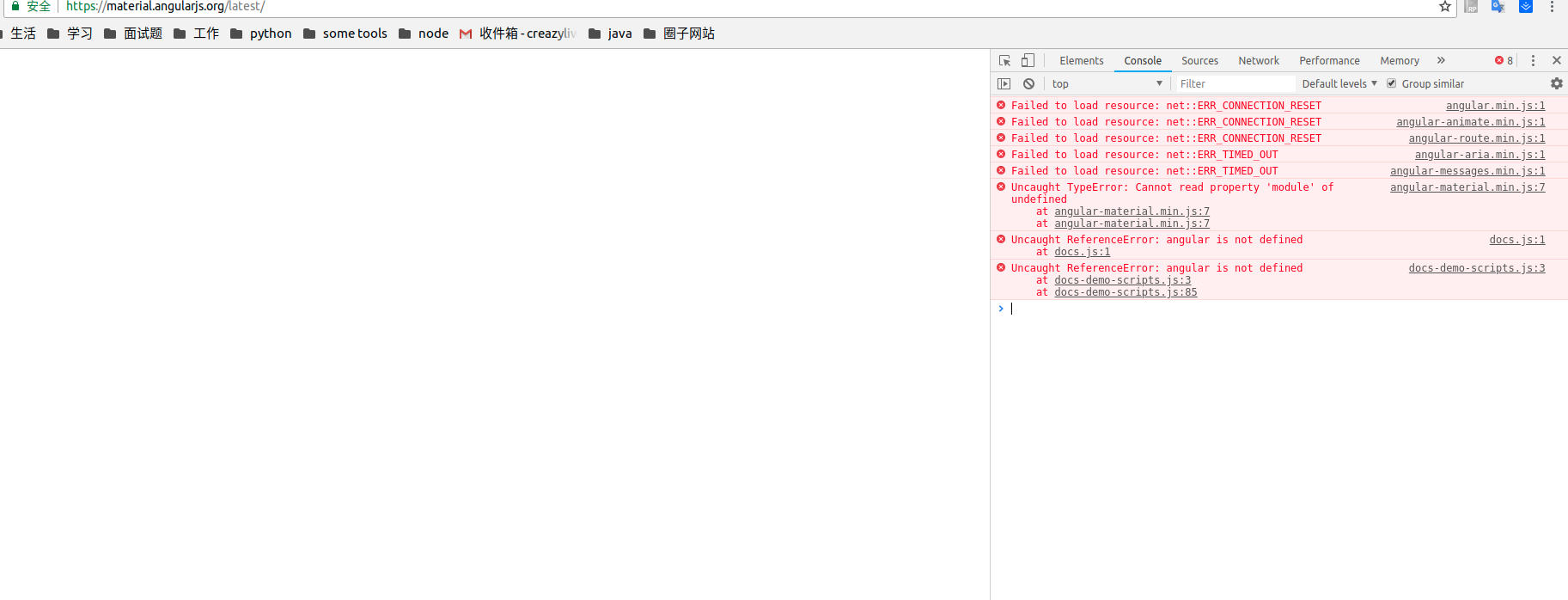Open angular.min.js:1 source link
The image size is (1568, 600).
pos(1495,105)
